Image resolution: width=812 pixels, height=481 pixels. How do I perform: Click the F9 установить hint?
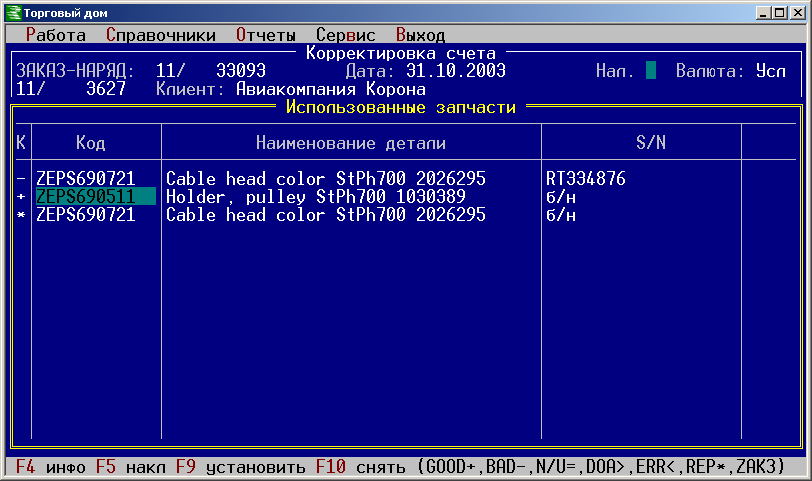241,467
